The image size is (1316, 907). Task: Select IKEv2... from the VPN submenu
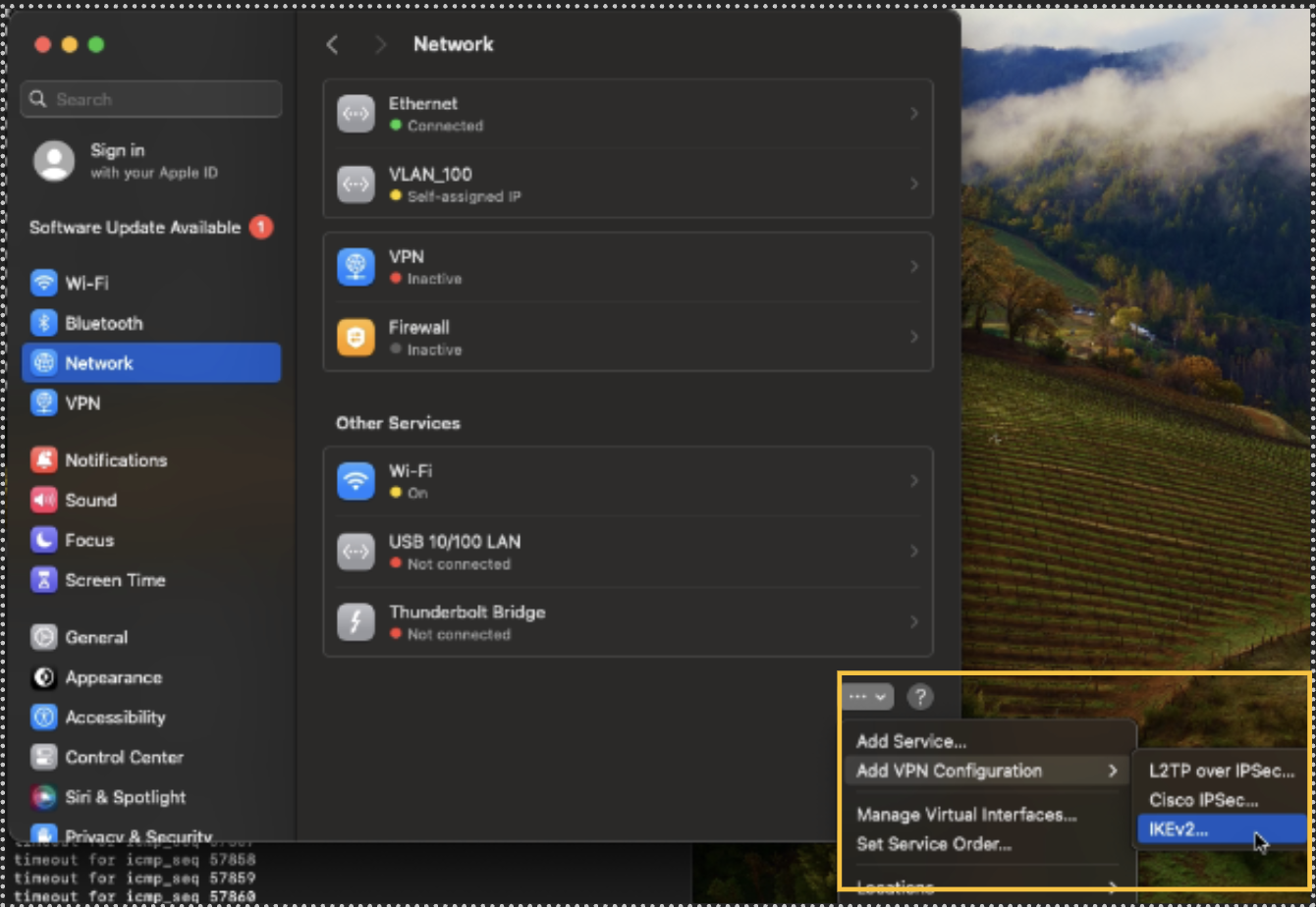(1179, 829)
